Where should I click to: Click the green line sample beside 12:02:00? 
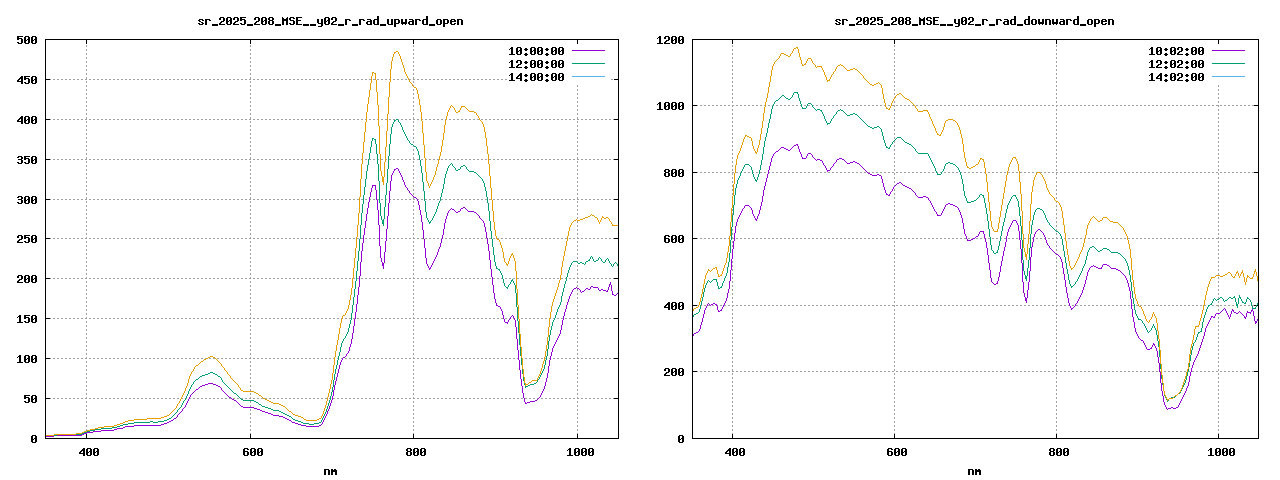1228,64
